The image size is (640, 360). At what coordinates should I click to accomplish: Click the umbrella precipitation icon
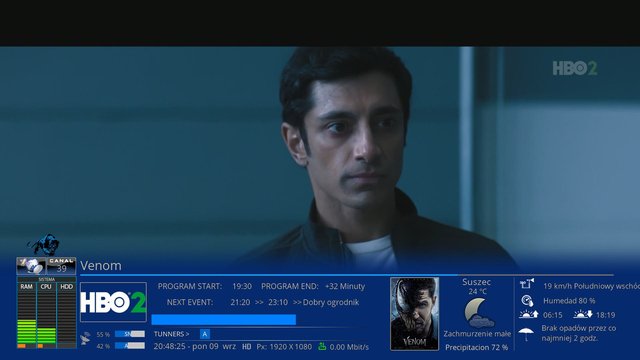click(527, 334)
